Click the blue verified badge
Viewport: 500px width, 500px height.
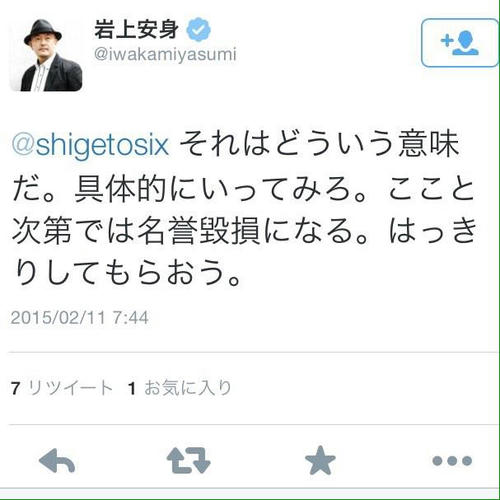coord(199,30)
